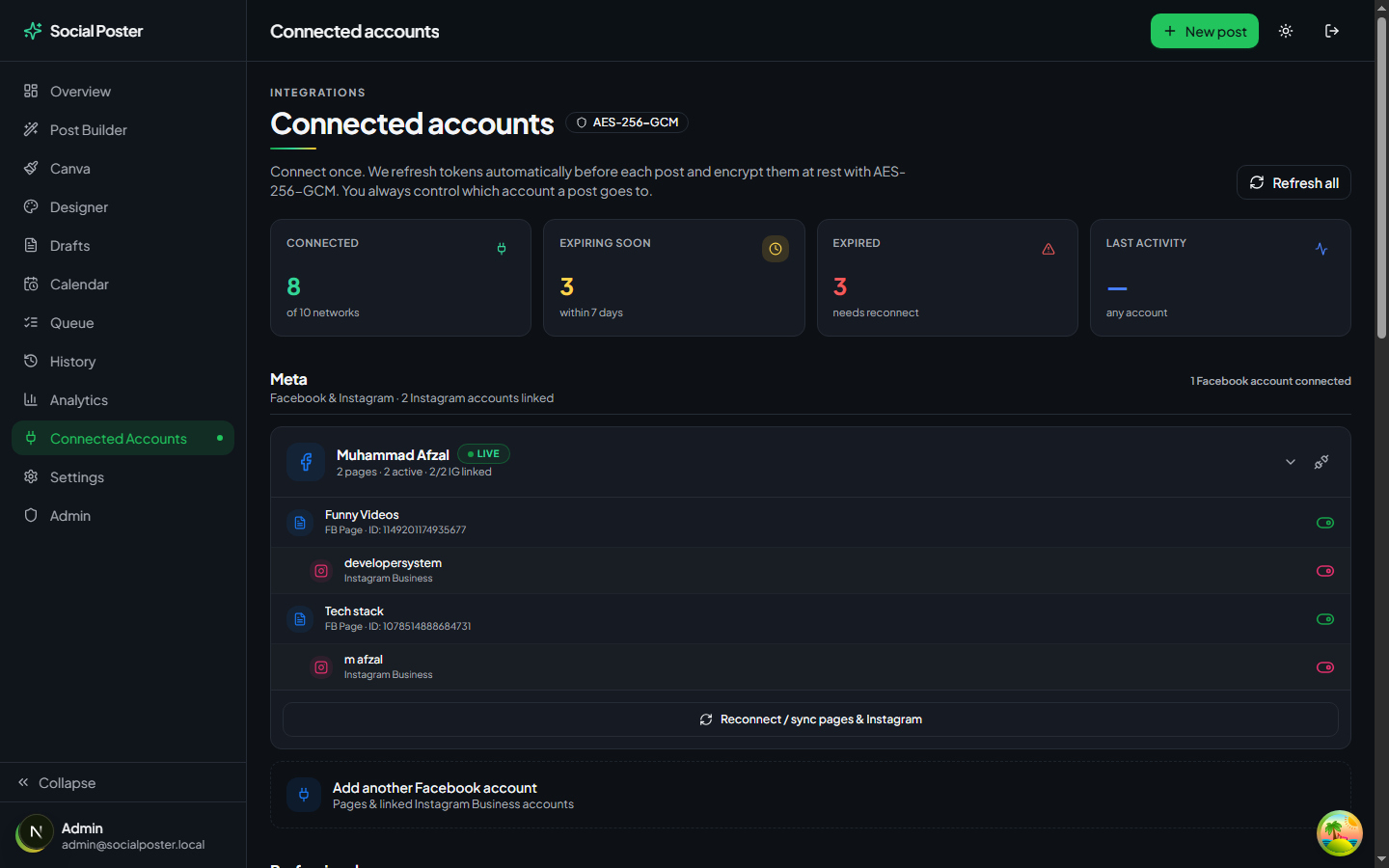Image resolution: width=1389 pixels, height=868 pixels.
Task: Select Connected Accounts in sidebar
Action: point(123,439)
